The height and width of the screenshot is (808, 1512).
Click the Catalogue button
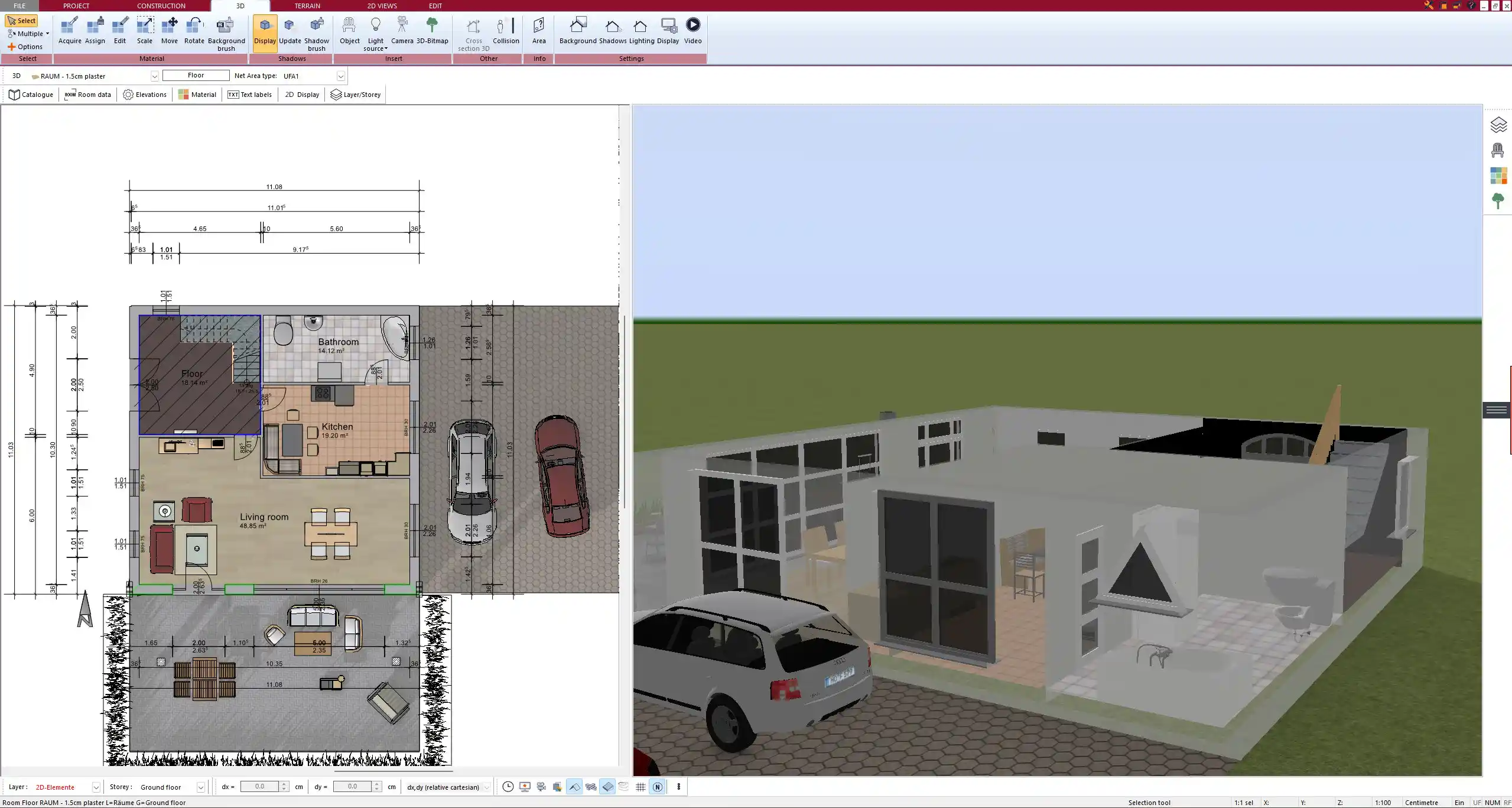pos(31,95)
